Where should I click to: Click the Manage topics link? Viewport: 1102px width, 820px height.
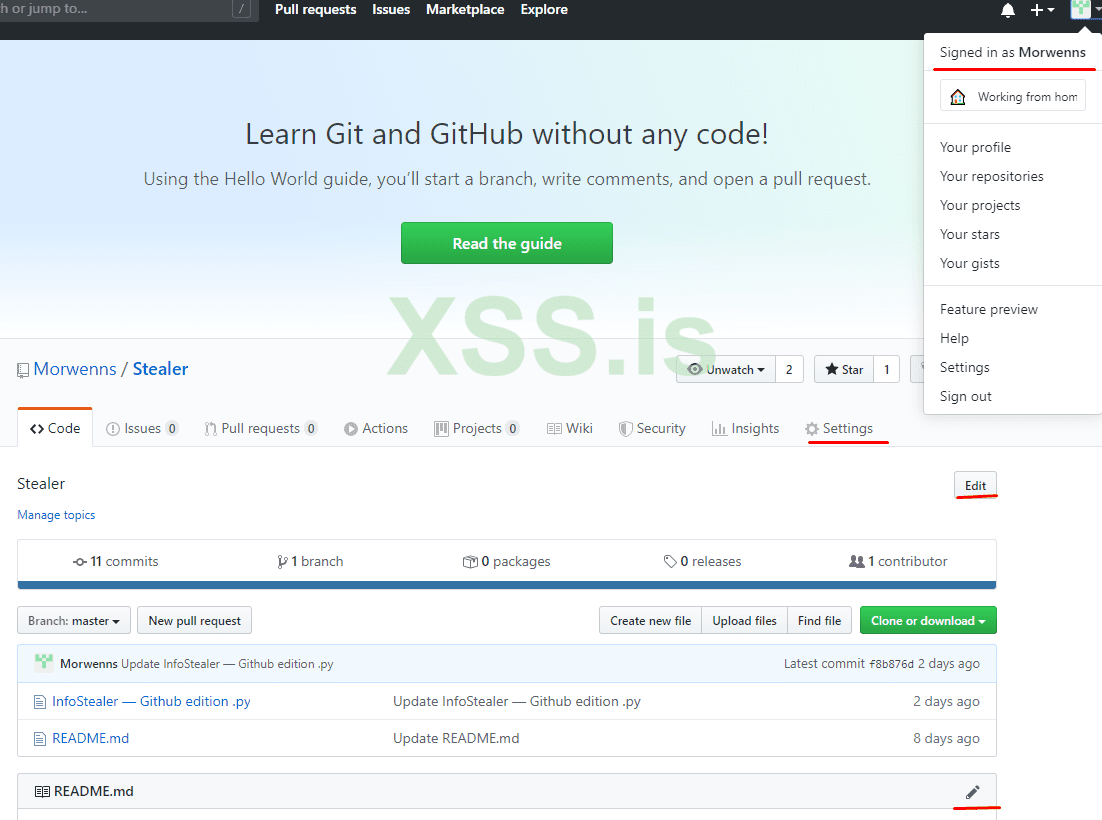56,515
